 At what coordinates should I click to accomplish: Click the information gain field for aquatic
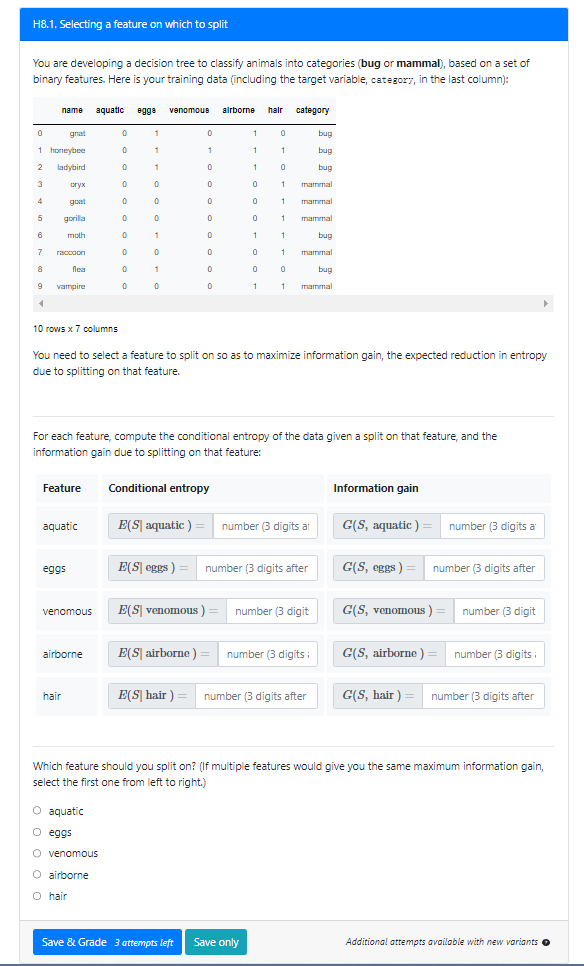pos(492,526)
